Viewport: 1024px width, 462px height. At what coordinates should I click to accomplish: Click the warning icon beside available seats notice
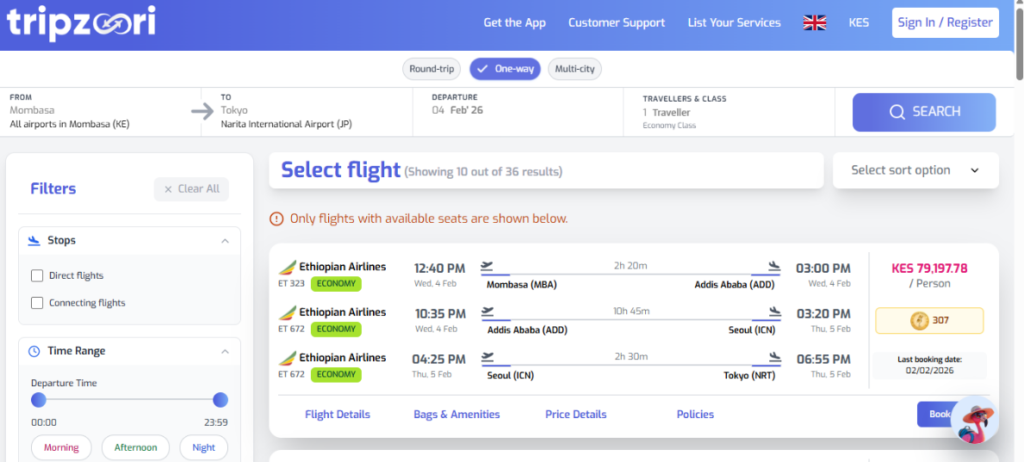[x=277, y=218]
